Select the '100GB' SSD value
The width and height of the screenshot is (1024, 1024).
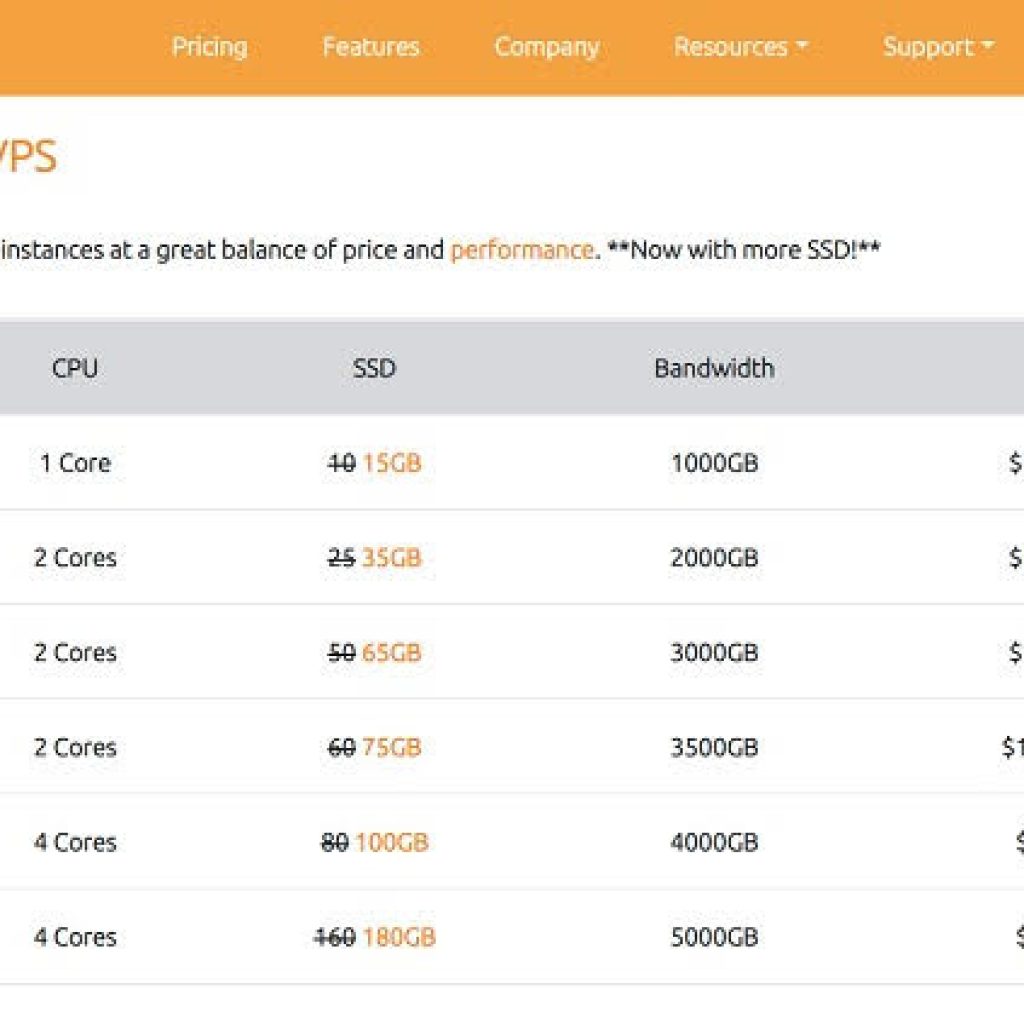click(392, 842)
